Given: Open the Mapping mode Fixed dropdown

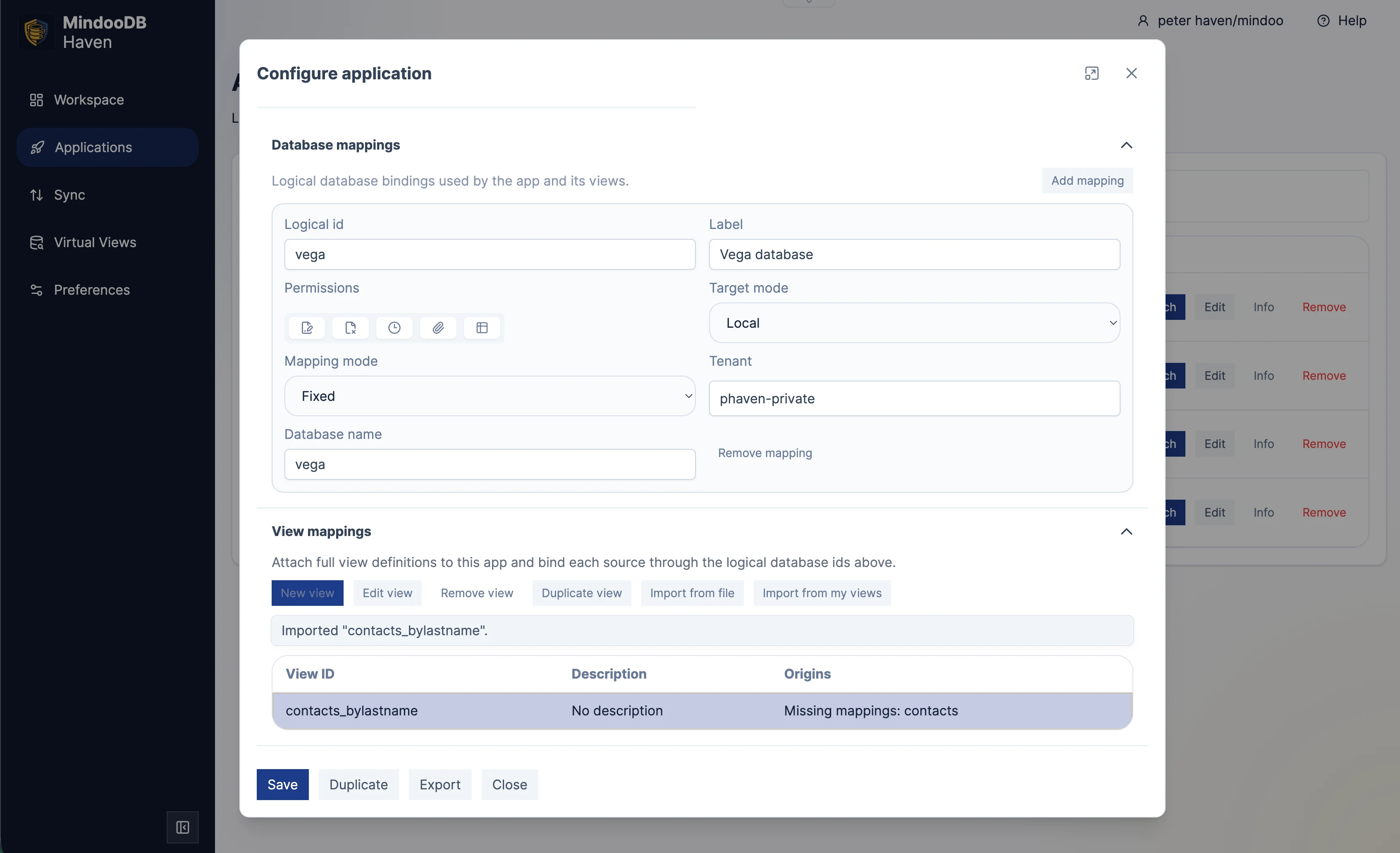Looking at the screenshot, I should point(490,396).
